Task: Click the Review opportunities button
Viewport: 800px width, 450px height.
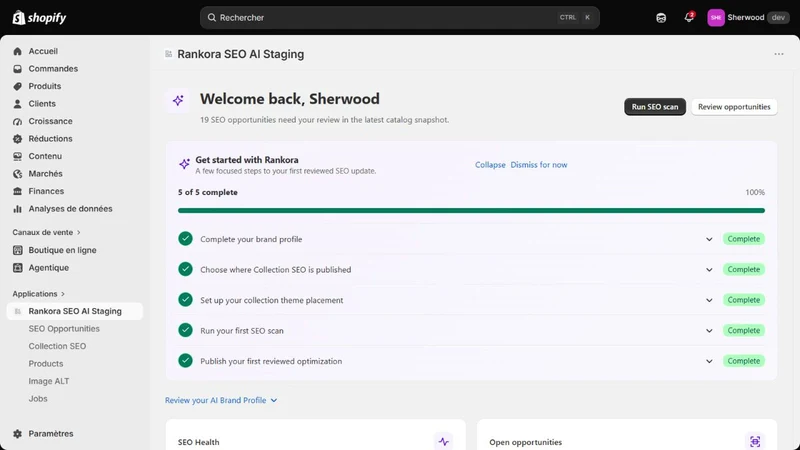Action: point(734,107)
